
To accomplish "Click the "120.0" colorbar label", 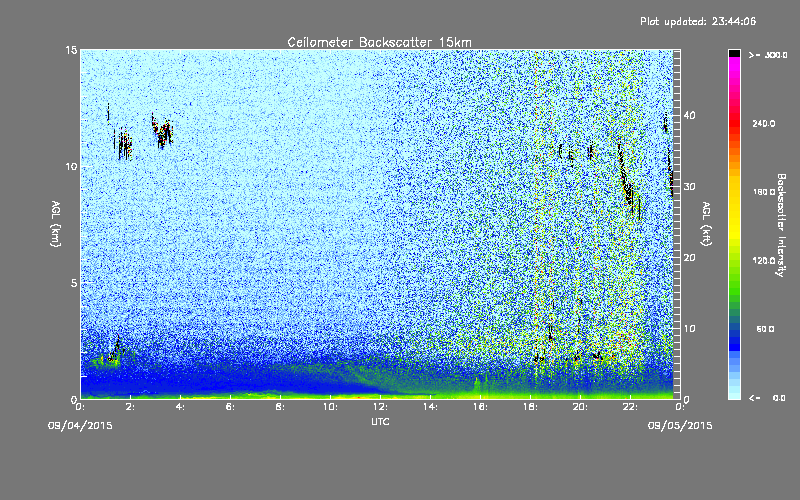I will click(x=764, y=260).
